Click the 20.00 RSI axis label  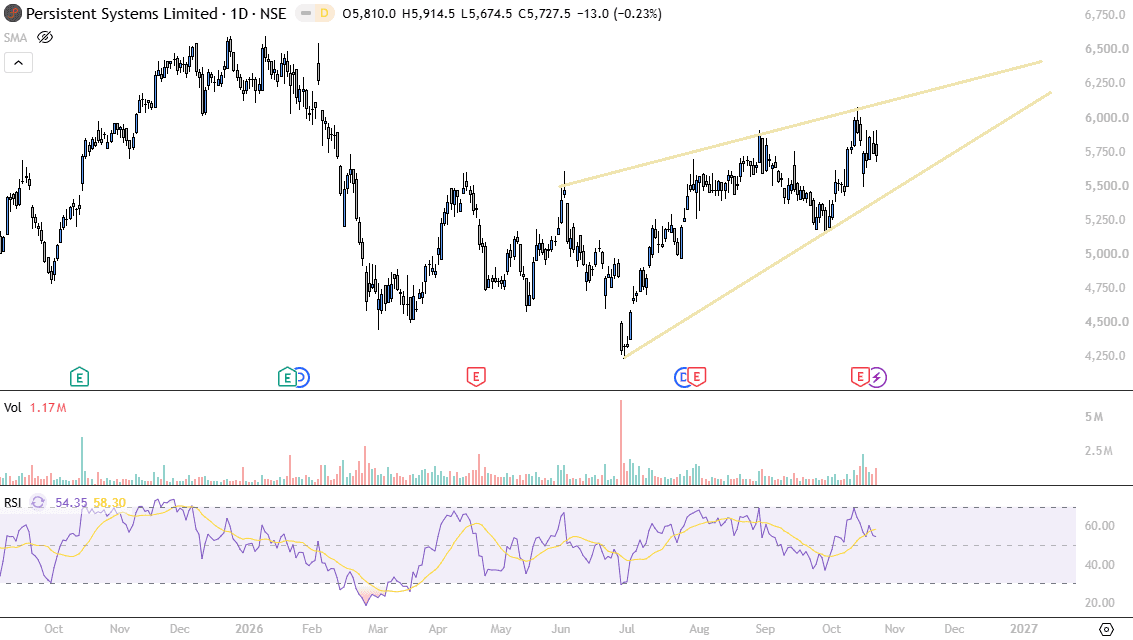click(x=1098, y=603)
